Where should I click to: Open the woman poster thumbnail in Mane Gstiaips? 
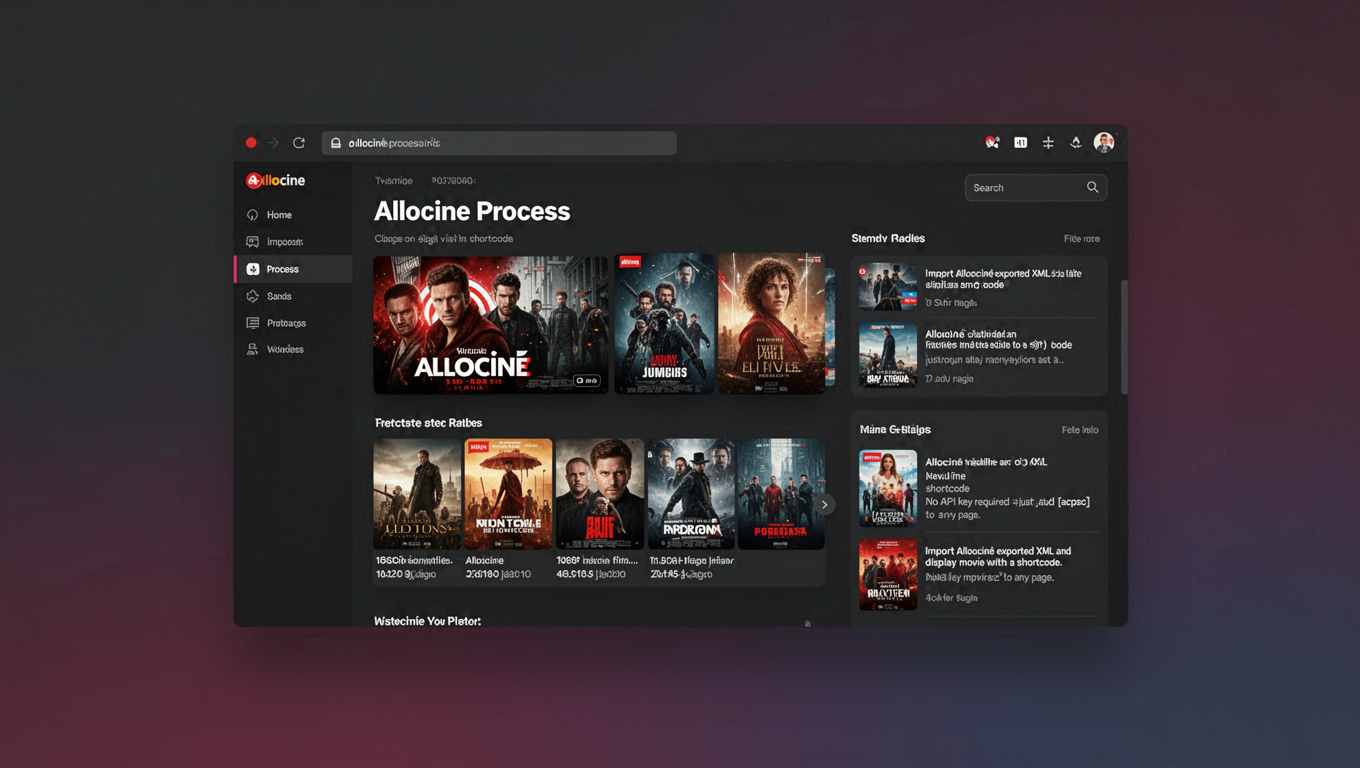pos(888,488)
